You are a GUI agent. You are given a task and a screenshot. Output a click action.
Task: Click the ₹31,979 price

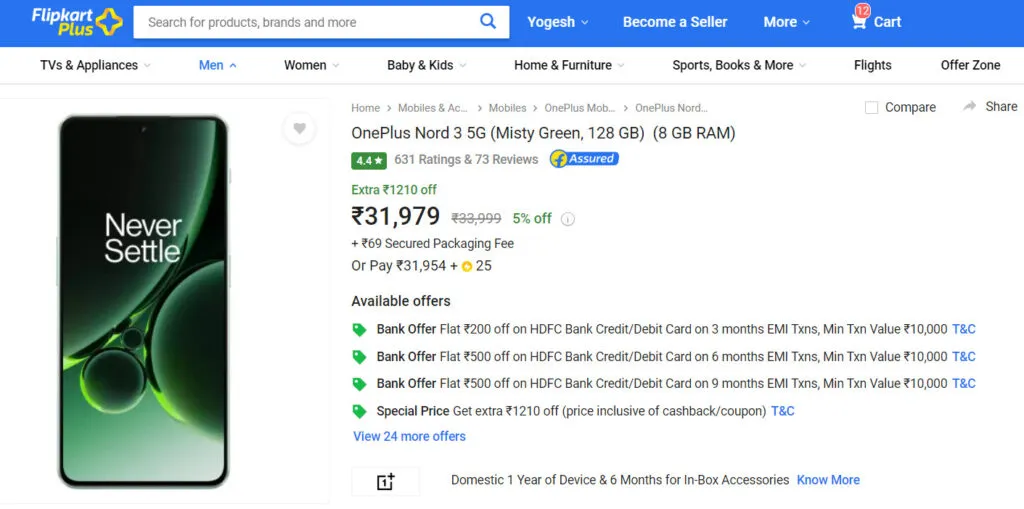point(396,216)
